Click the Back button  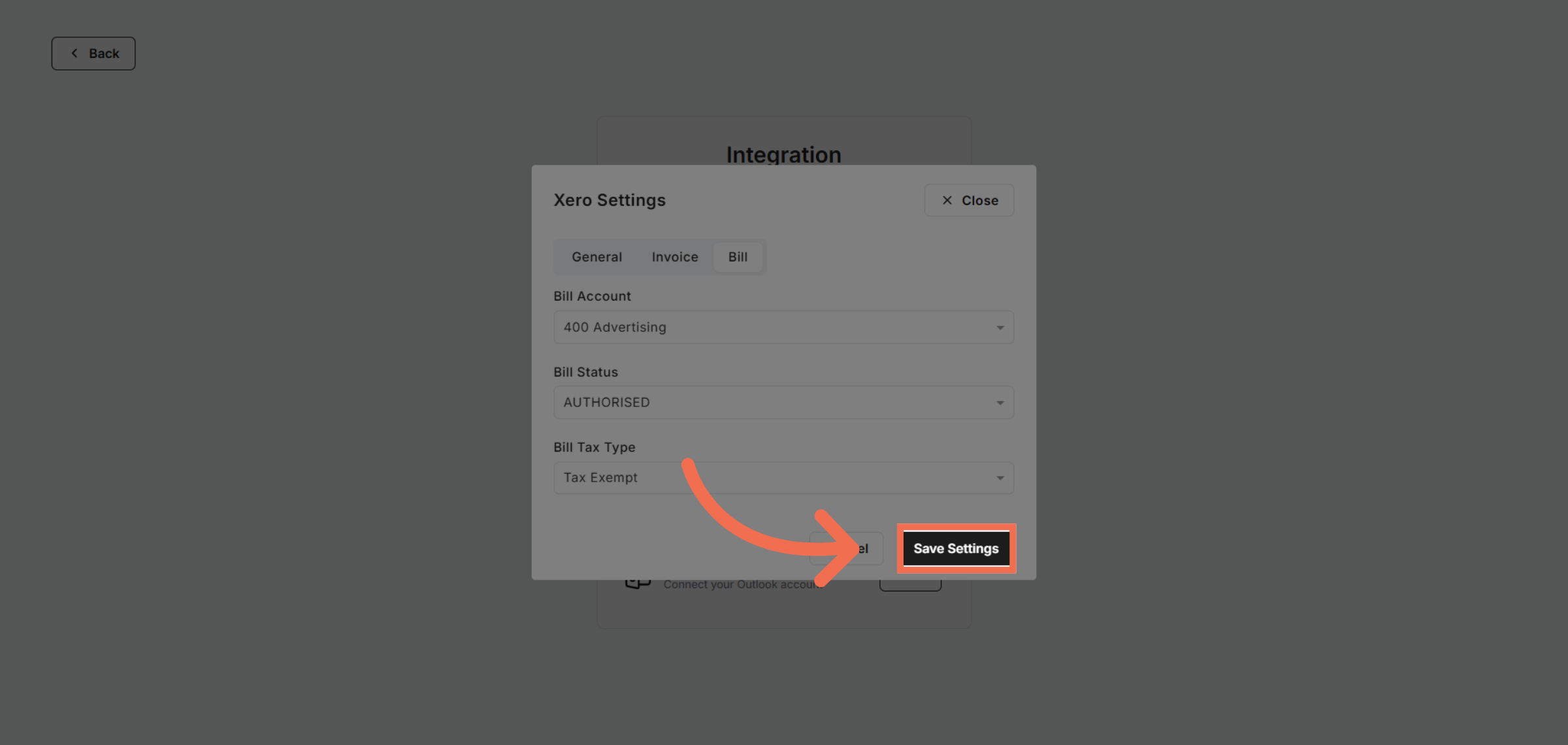pyautogui.click(x=93, y=53)
